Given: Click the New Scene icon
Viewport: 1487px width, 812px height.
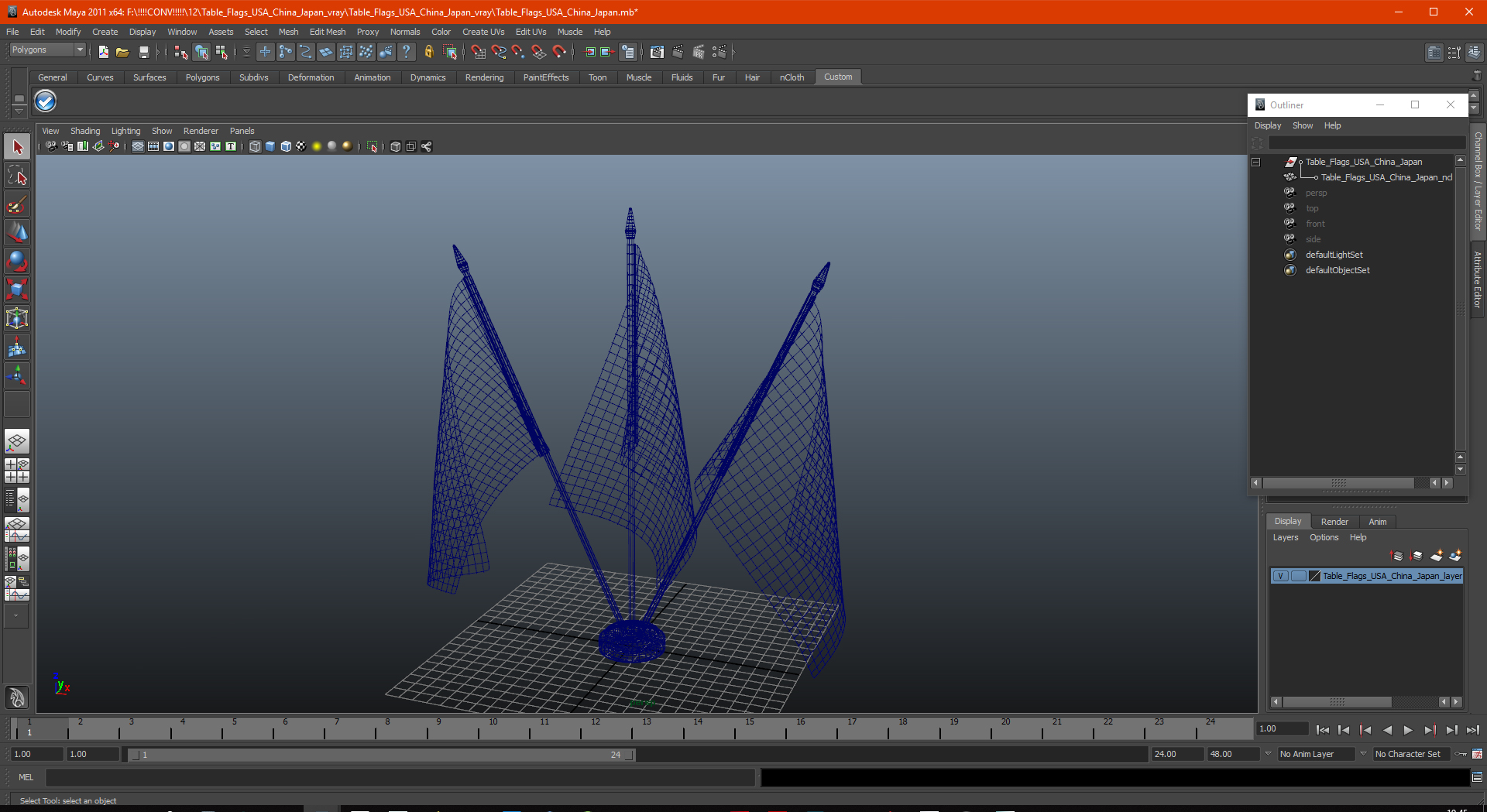Looking at the screenshot, I should point(104,52).
